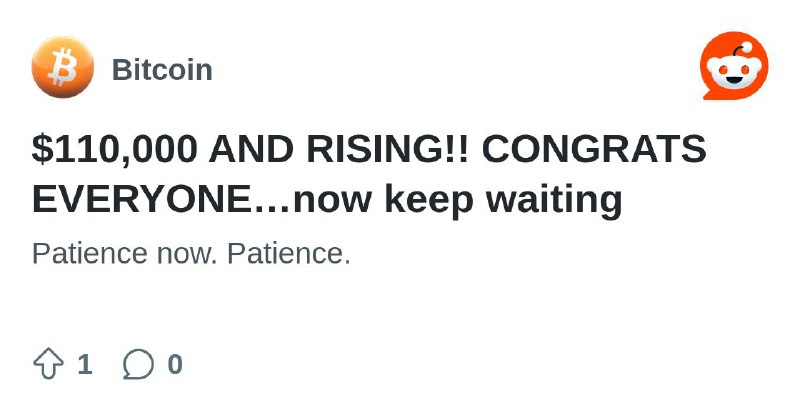Image resolution: width=800 pixels, height=417 pixels.
Task: Click the white B symbol inside the Bitcoin coin
Action: pyautogui.click(x=62, y=67)
